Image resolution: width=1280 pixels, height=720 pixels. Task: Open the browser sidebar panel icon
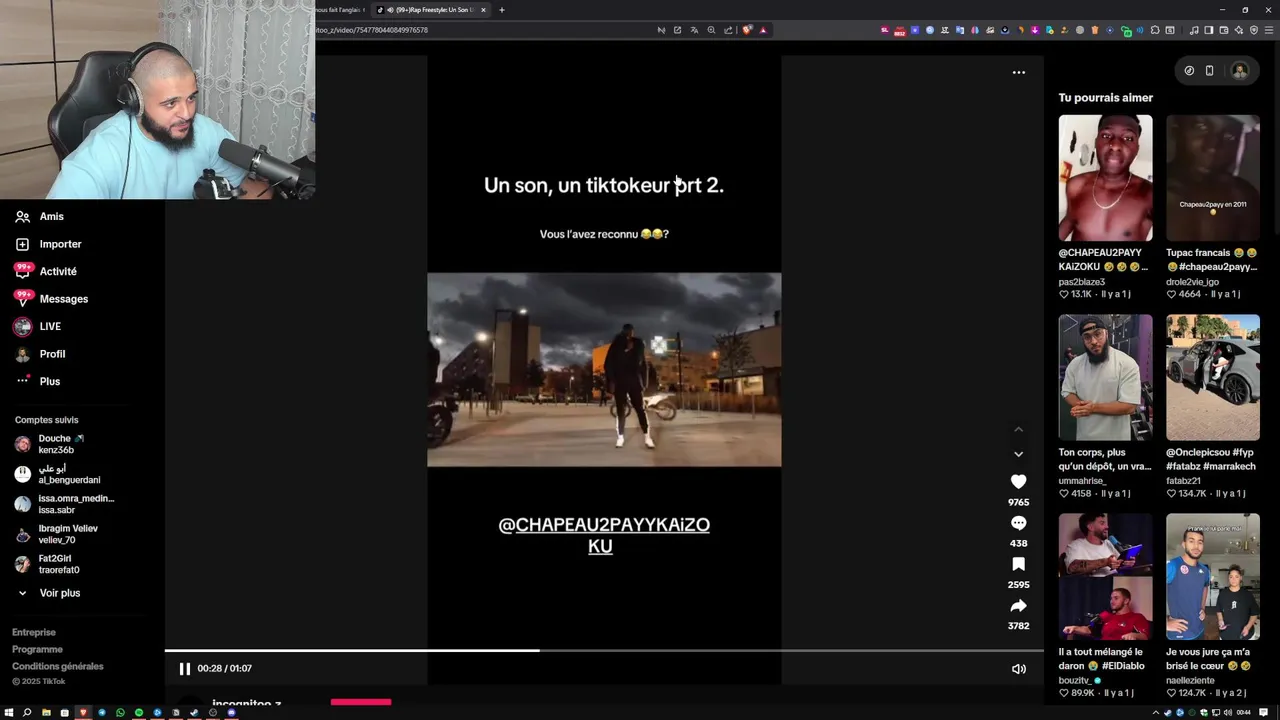(x=1208, y=30)
